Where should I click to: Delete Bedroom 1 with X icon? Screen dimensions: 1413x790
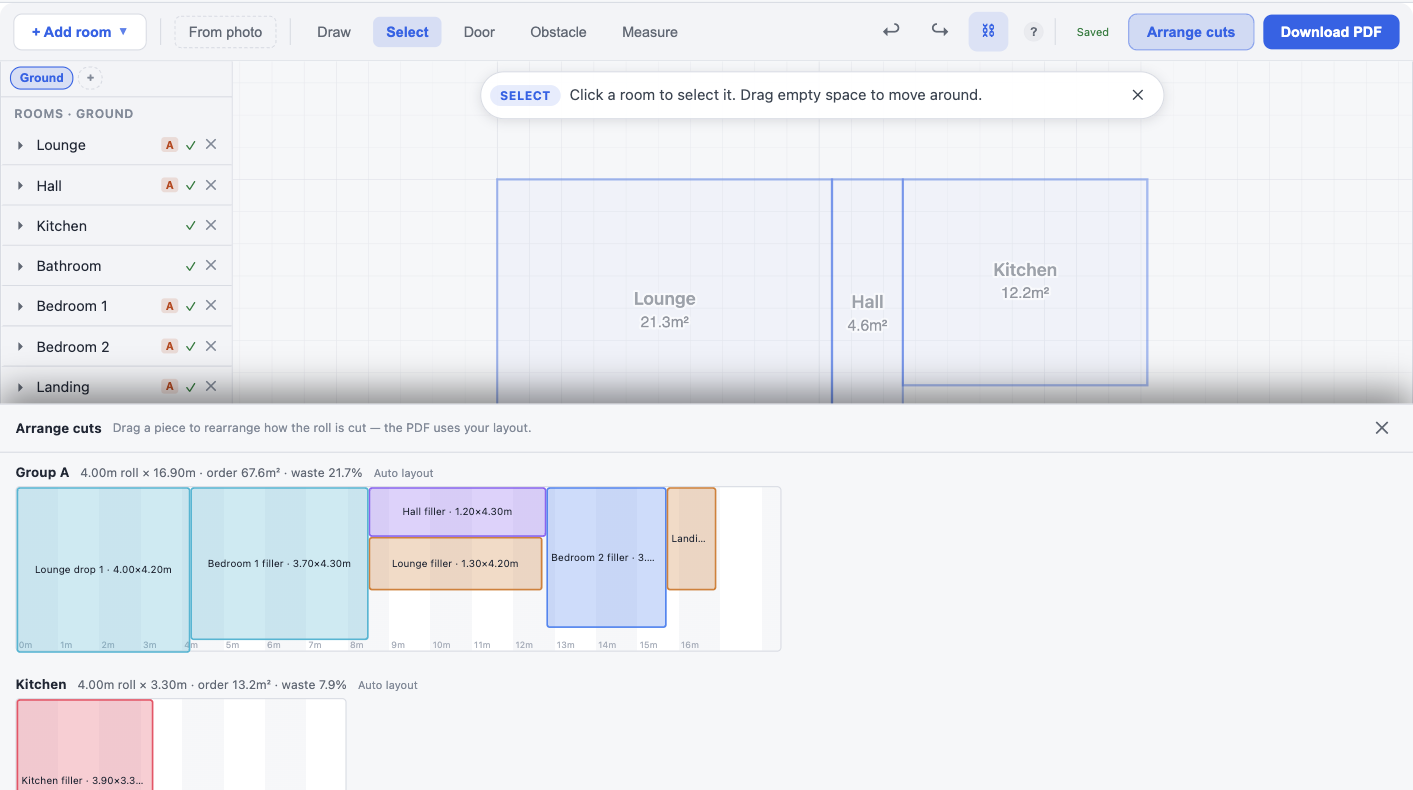[x=211, y=305]
